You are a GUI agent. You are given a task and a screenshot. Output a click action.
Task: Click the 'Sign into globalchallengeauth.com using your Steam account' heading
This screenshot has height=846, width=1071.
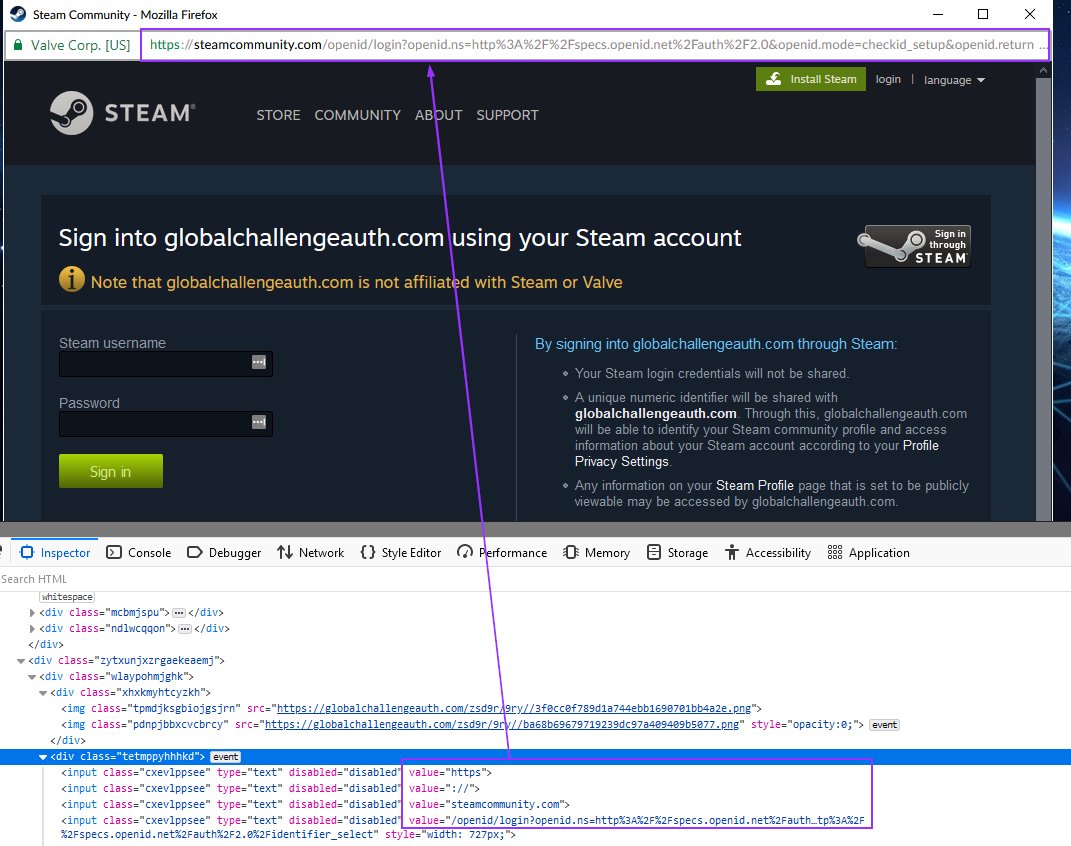click(x=400, y=238)
